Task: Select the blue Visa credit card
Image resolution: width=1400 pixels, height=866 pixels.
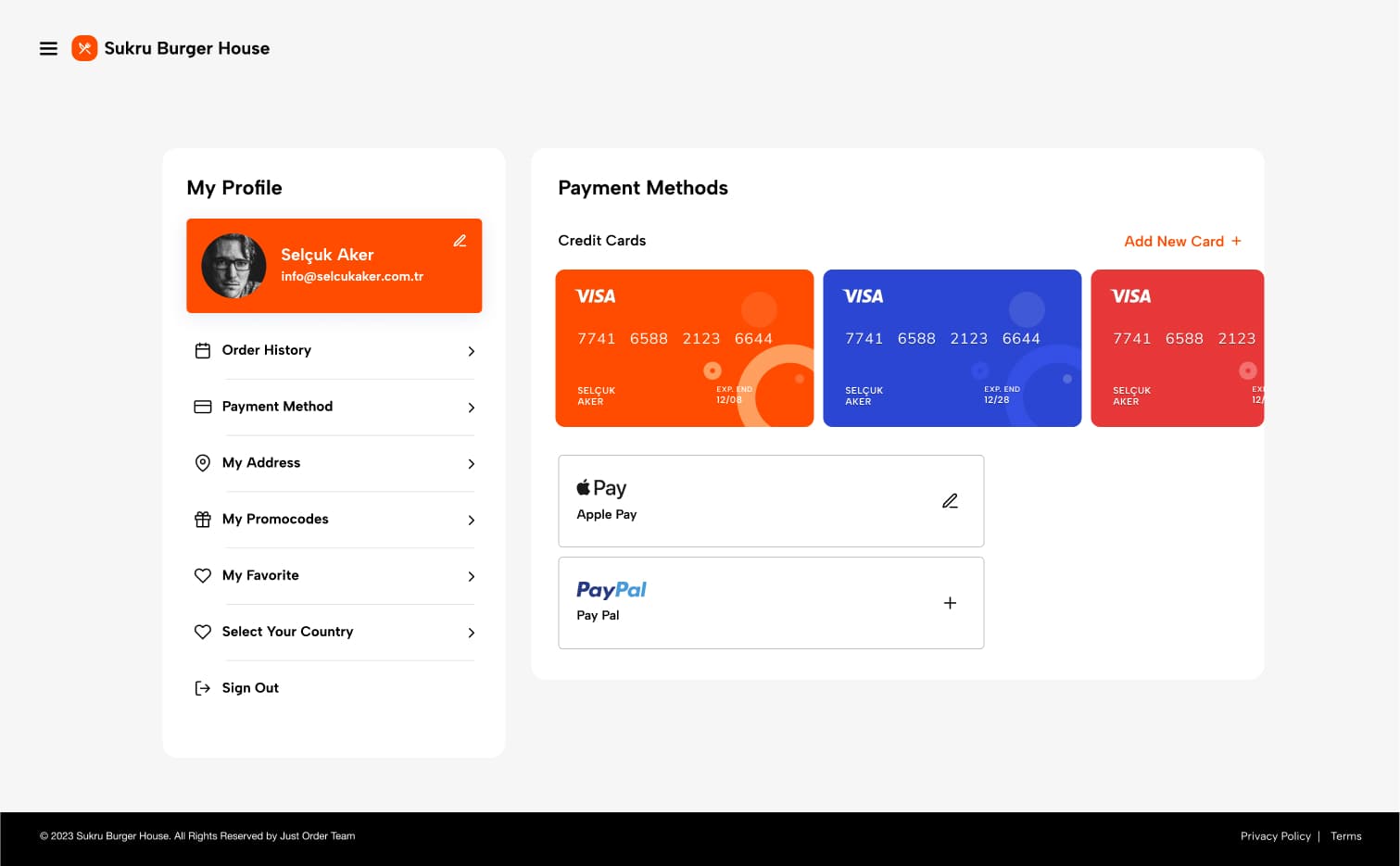Action: coord(952,348)
